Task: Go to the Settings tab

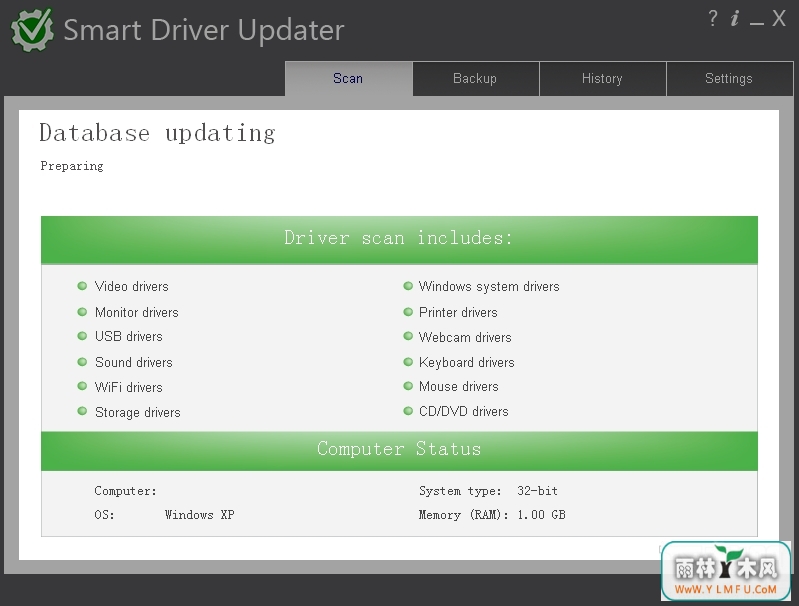Action: (x=729, y=78)
